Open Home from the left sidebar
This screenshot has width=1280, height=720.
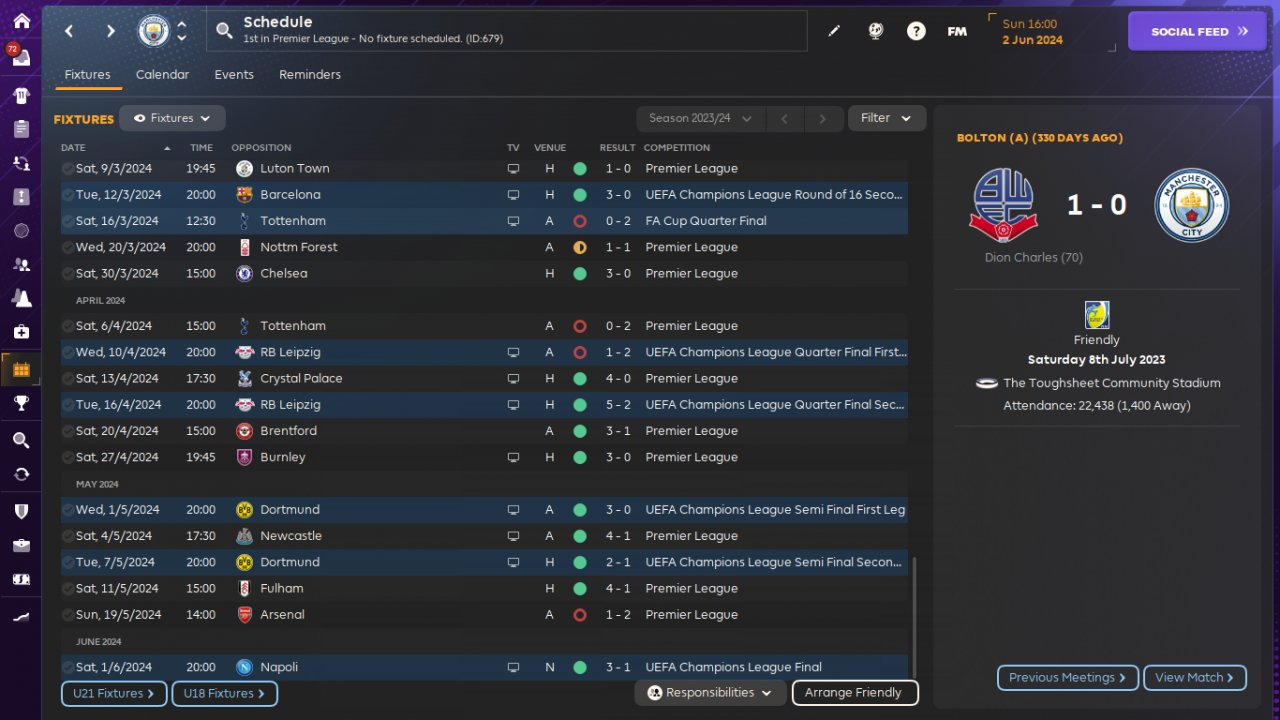[x=21, y=21]
